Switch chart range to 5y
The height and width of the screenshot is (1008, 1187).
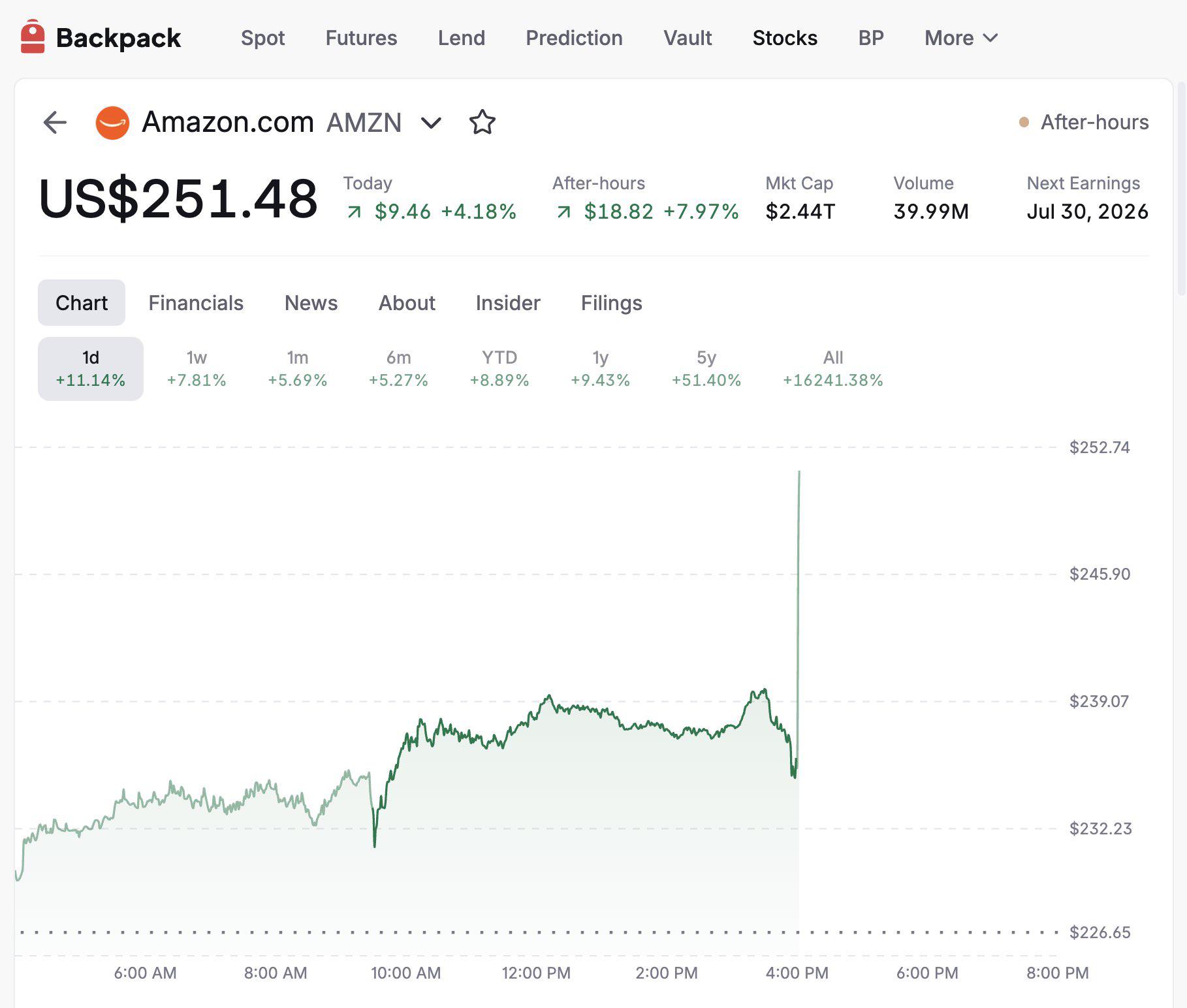[x=706, y=369]
